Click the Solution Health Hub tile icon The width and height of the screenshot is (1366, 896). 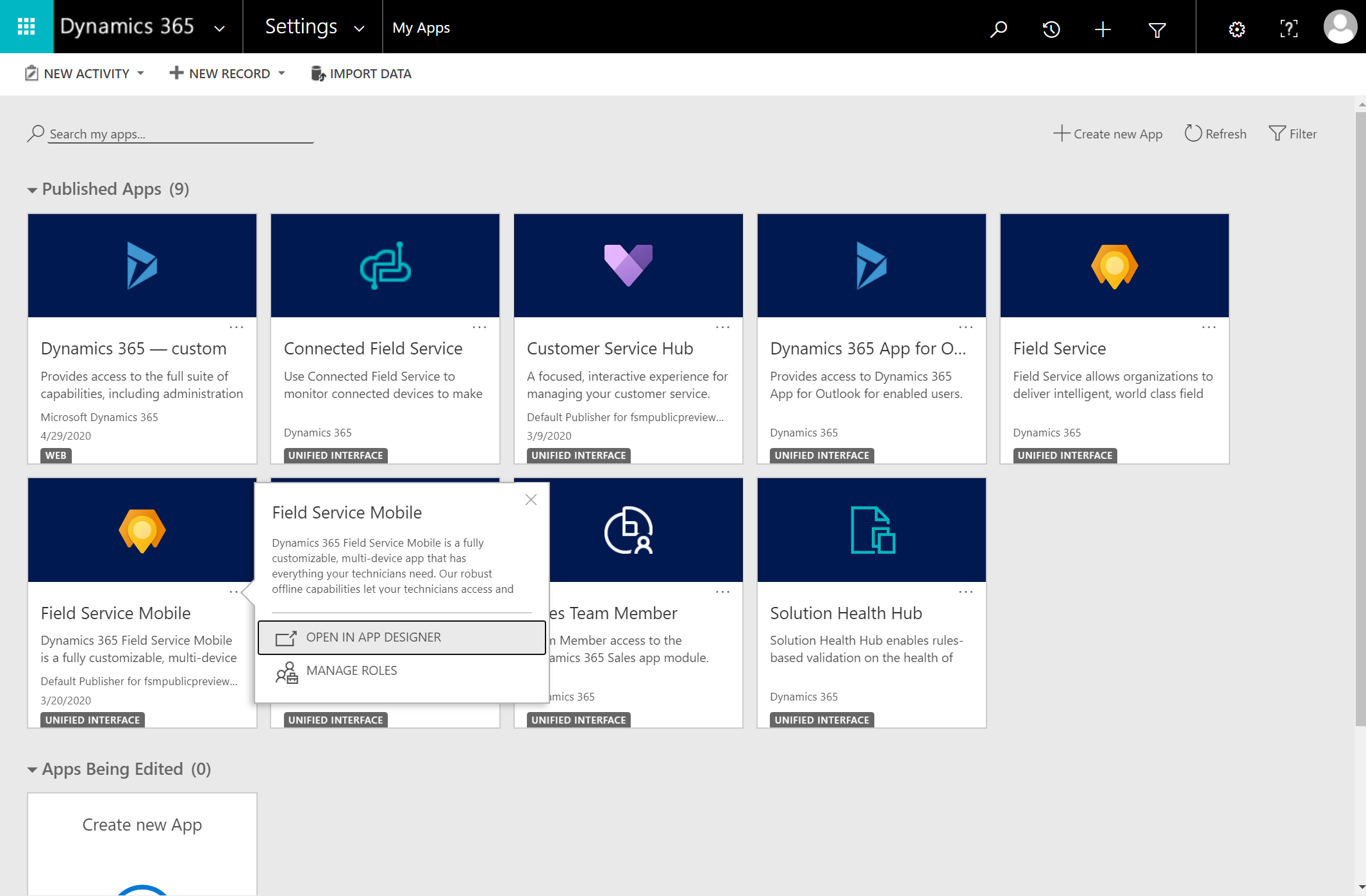(x=872, y=530)
